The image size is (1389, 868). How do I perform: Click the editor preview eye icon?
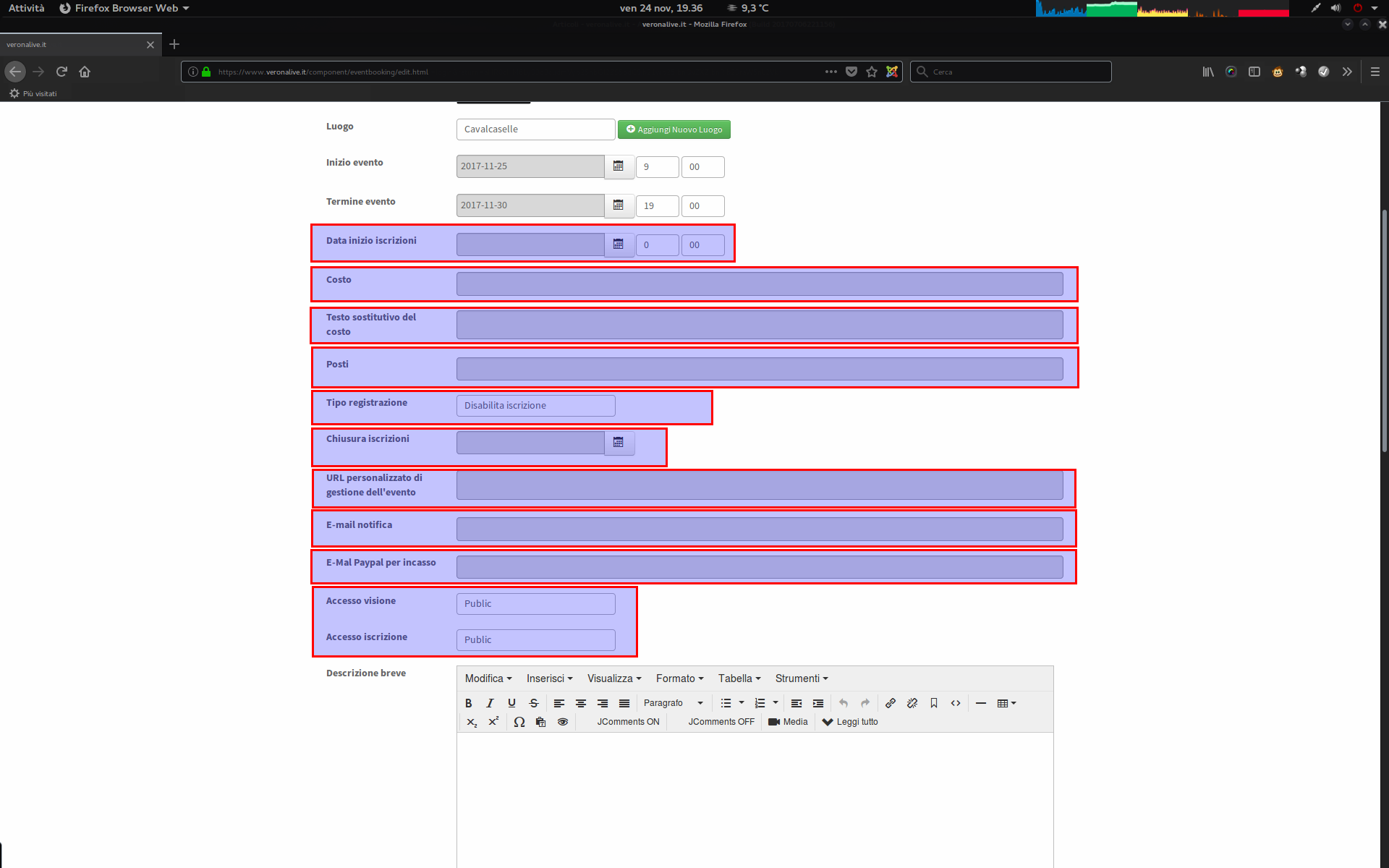tap(563, 722)
